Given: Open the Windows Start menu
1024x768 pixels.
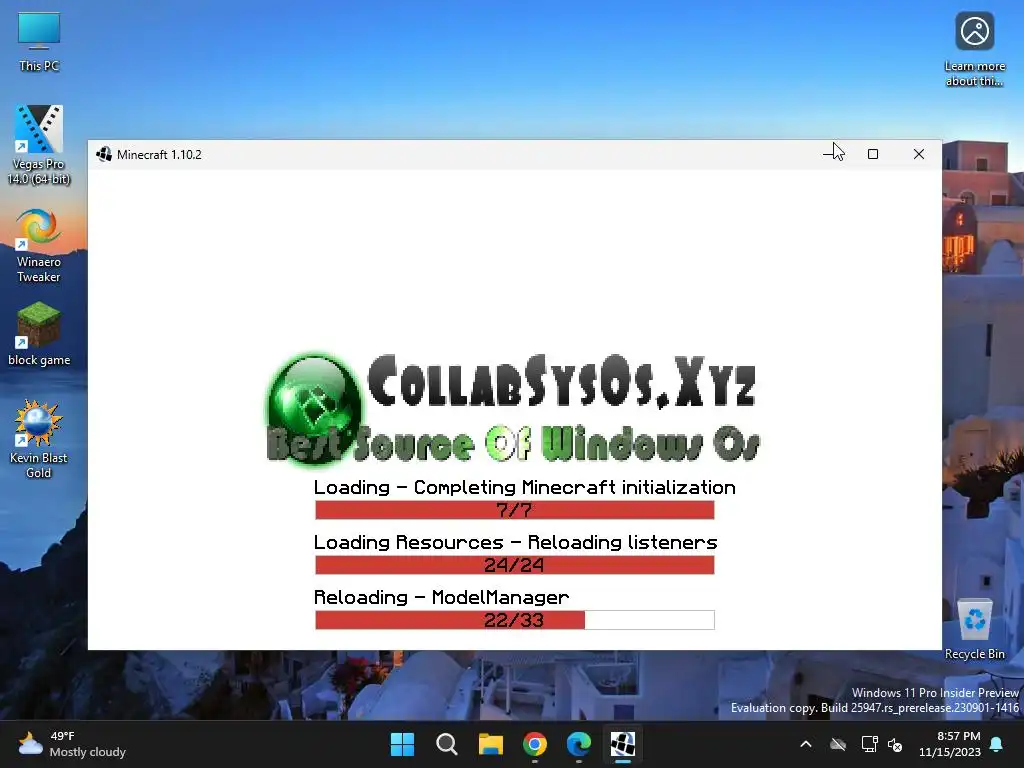Looking at the screenshot, I should (402, 744).
